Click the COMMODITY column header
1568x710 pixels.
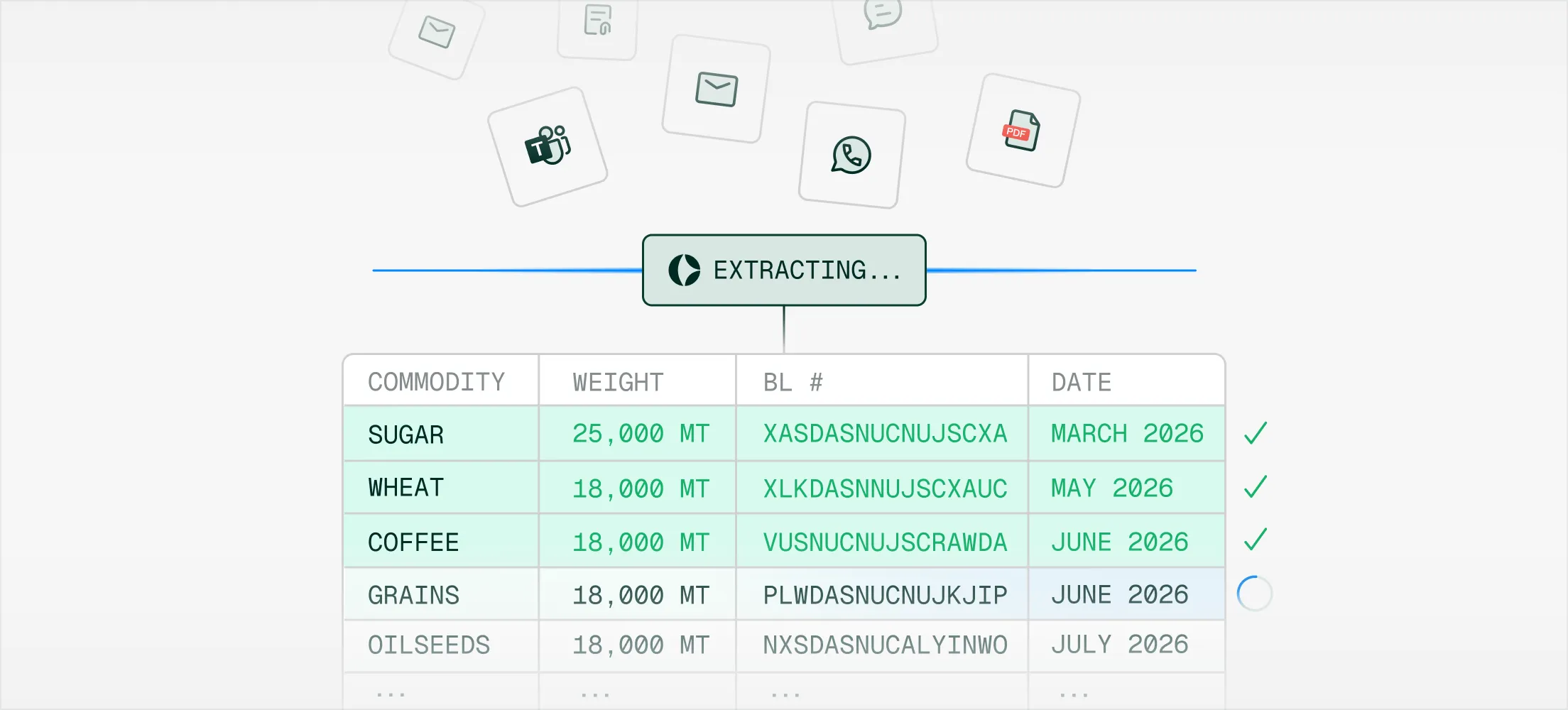click(x=441, y=382)
